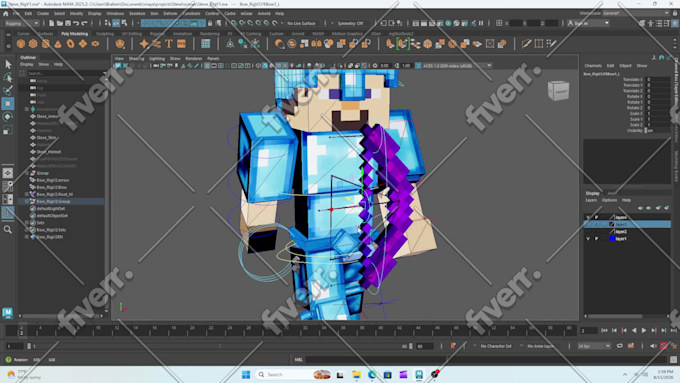This screenshot has height=383, width=680.
Task: Toggle snap to grids magnet icon
Action: 234,23
